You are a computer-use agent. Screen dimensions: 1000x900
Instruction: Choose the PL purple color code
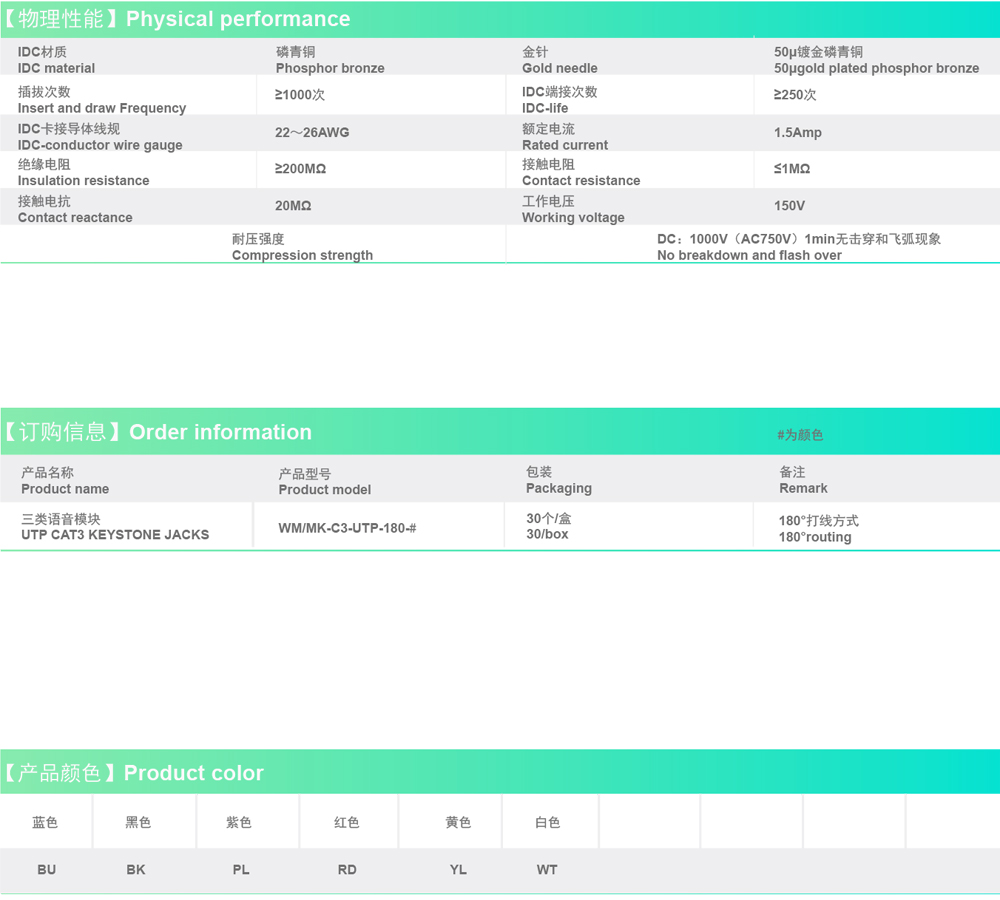241,870
